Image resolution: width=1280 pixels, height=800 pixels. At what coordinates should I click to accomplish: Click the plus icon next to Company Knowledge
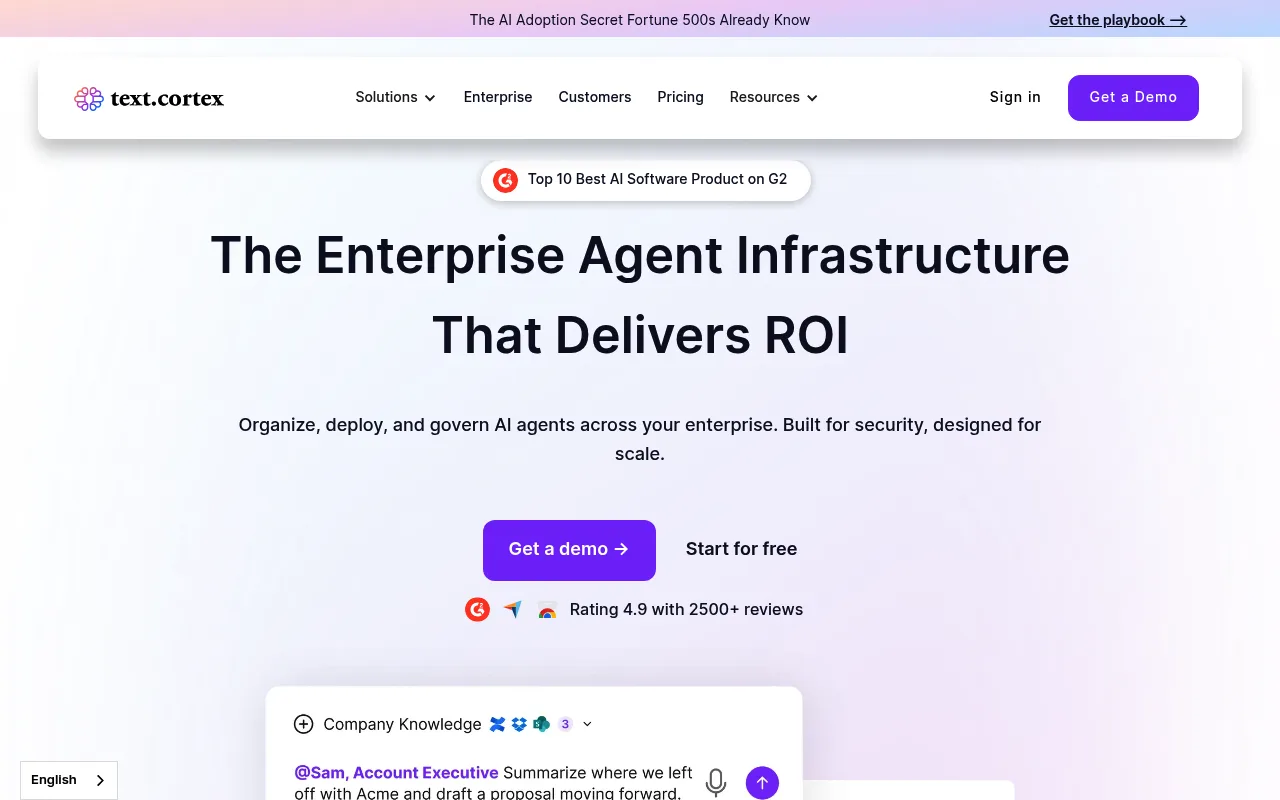pos(304,724)
